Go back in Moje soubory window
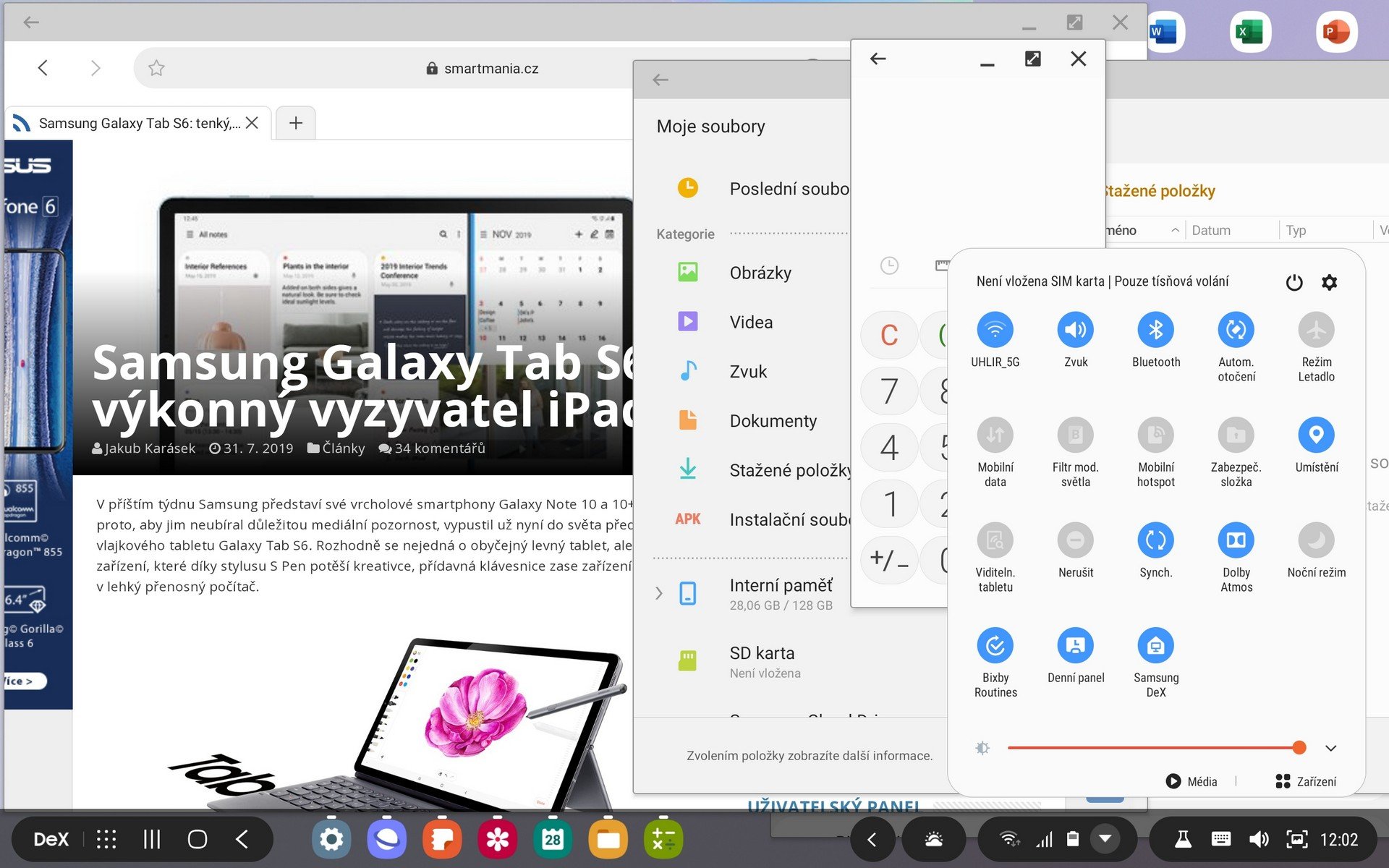This screenshot has width=1389, height=868. click(660, 80)
